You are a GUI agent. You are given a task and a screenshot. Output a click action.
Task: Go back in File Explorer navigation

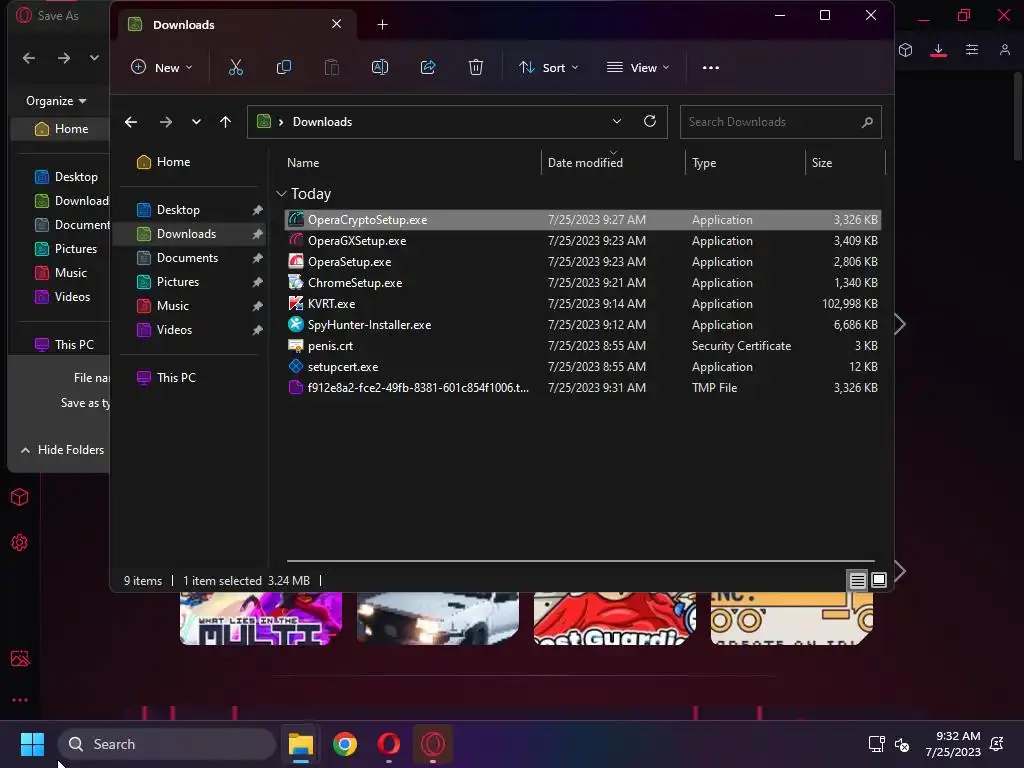(x=131, y=121)
